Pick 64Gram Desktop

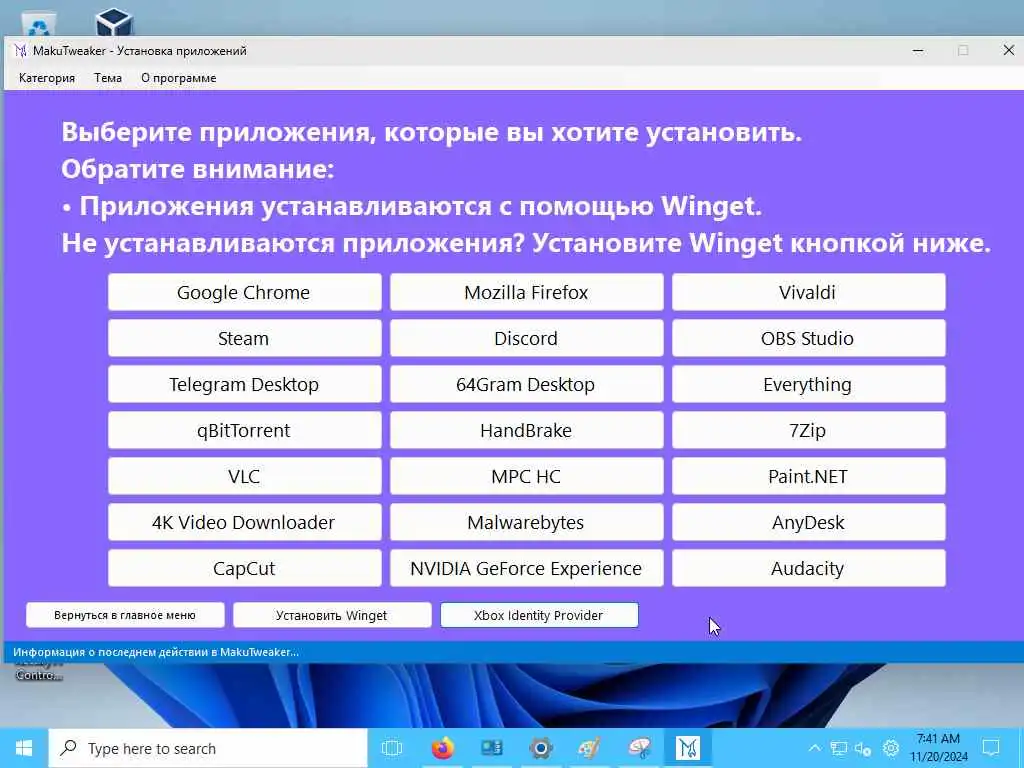pyautogui.click(x=526, y=384)
